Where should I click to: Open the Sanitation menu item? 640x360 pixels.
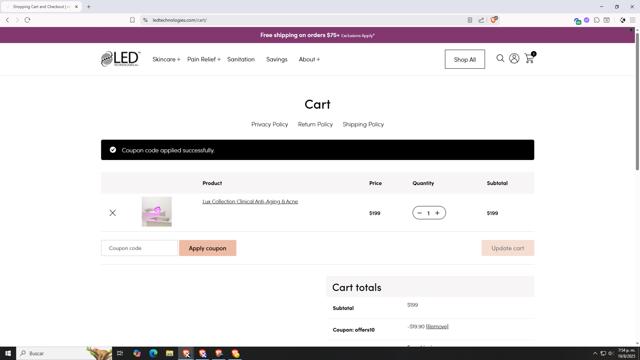(x=241, y=59)
